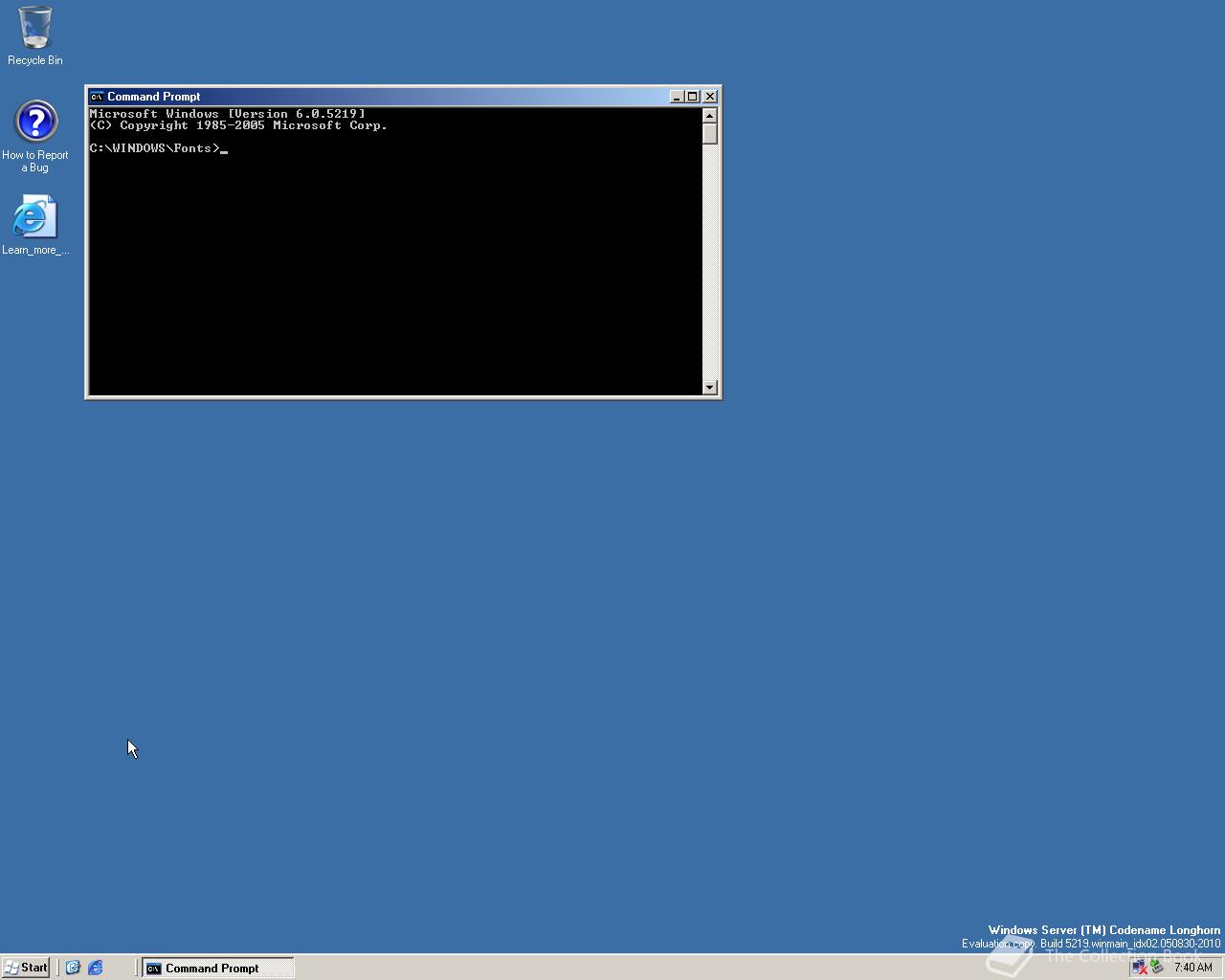Screen dimensions: 1225x980
Task: Click the Command Prompt window title bar text
Action: point(154,97)
